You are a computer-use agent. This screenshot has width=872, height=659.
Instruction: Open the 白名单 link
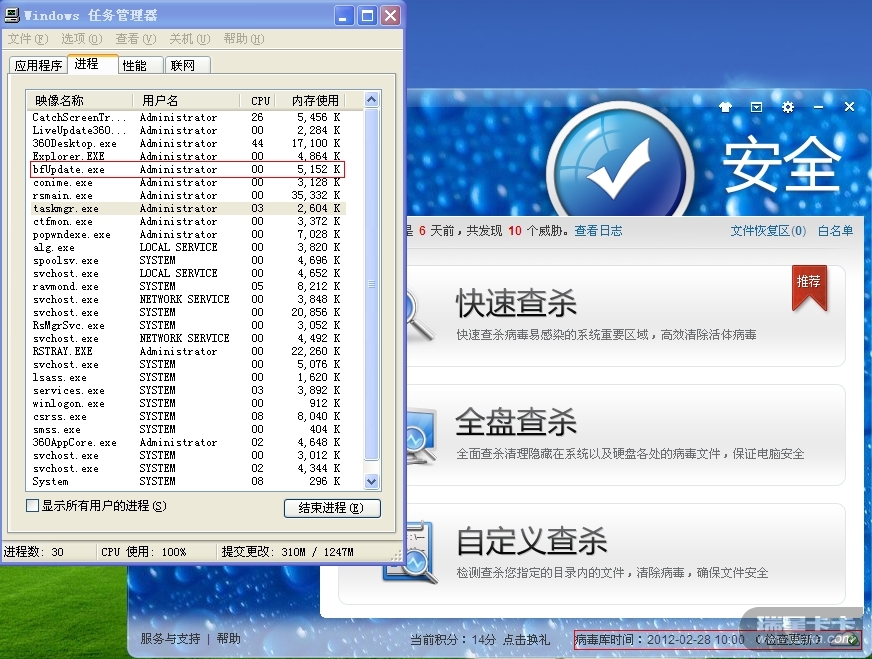(x=835, y=231)
